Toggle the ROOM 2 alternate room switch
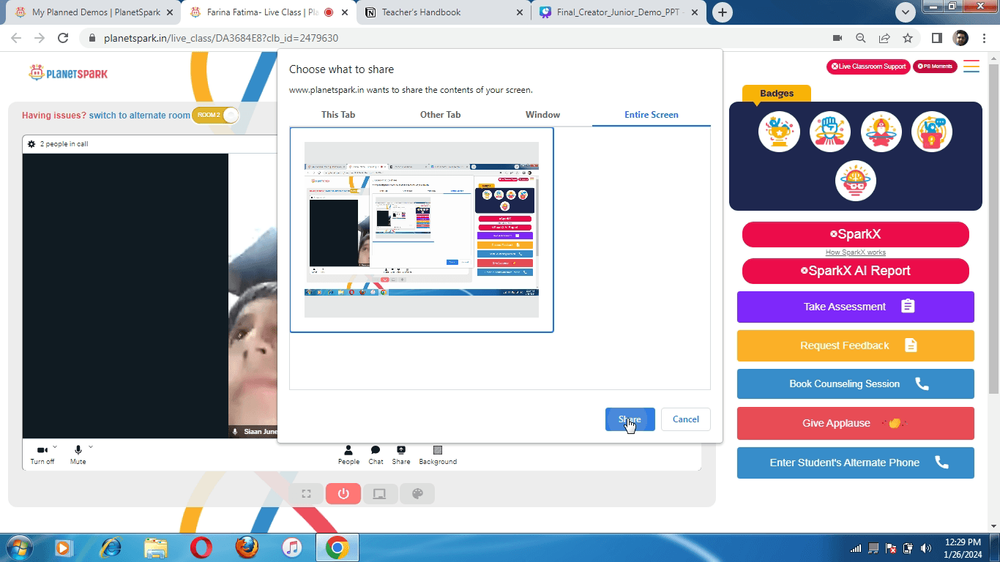The width and height of the screenshot is (1000, 562). coord(216,115)
